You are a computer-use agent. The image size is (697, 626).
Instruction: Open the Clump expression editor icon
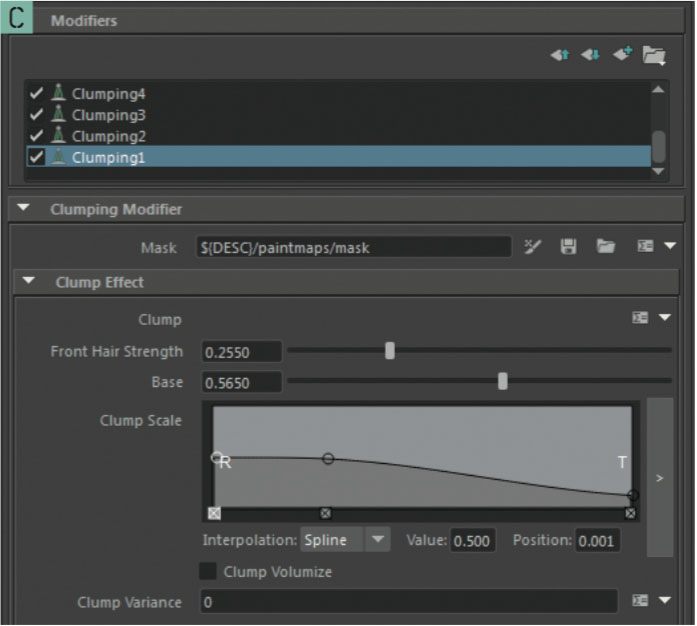click(640, 317)
